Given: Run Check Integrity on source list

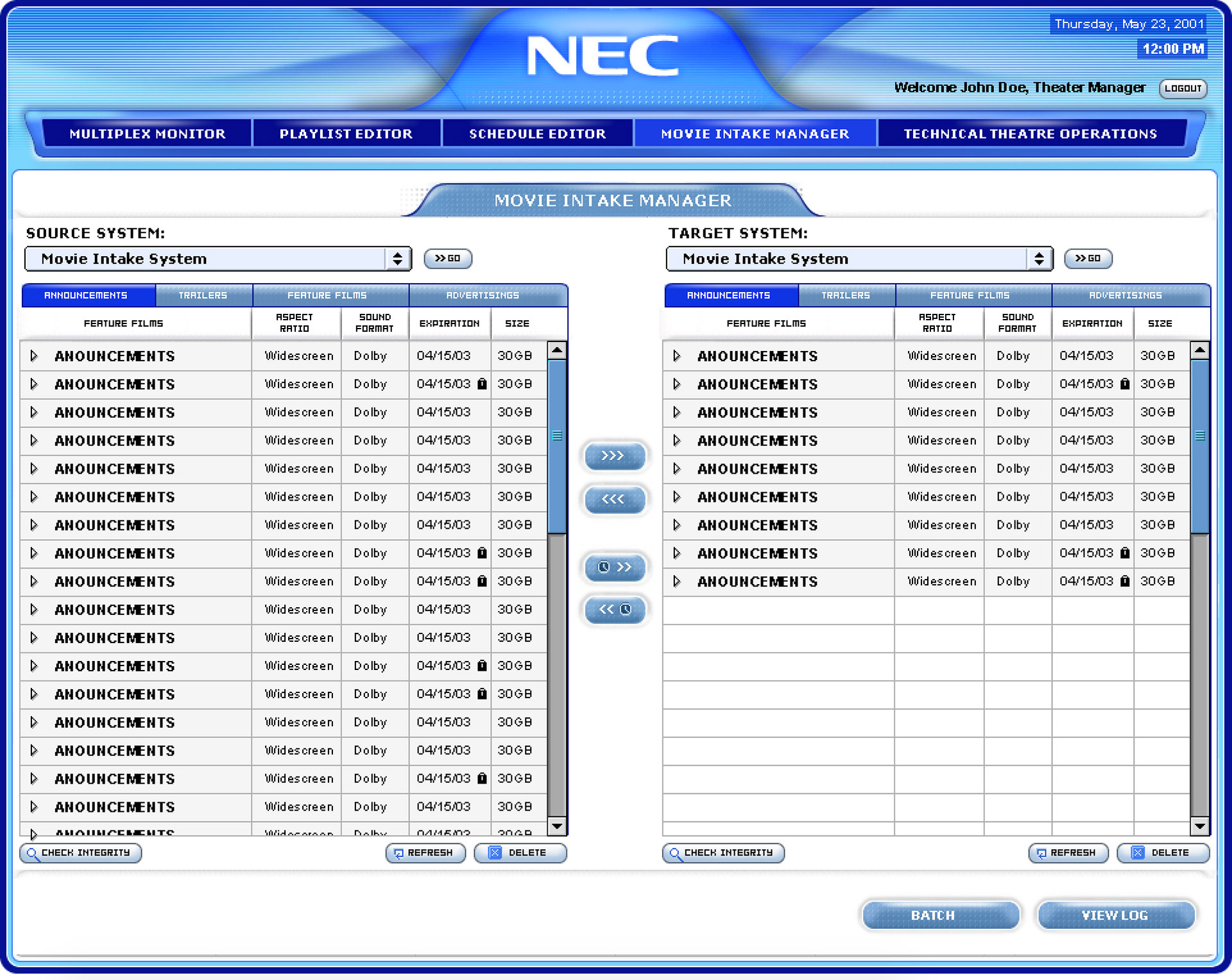Looking at the screenshot, I should [x=81, y=853].
